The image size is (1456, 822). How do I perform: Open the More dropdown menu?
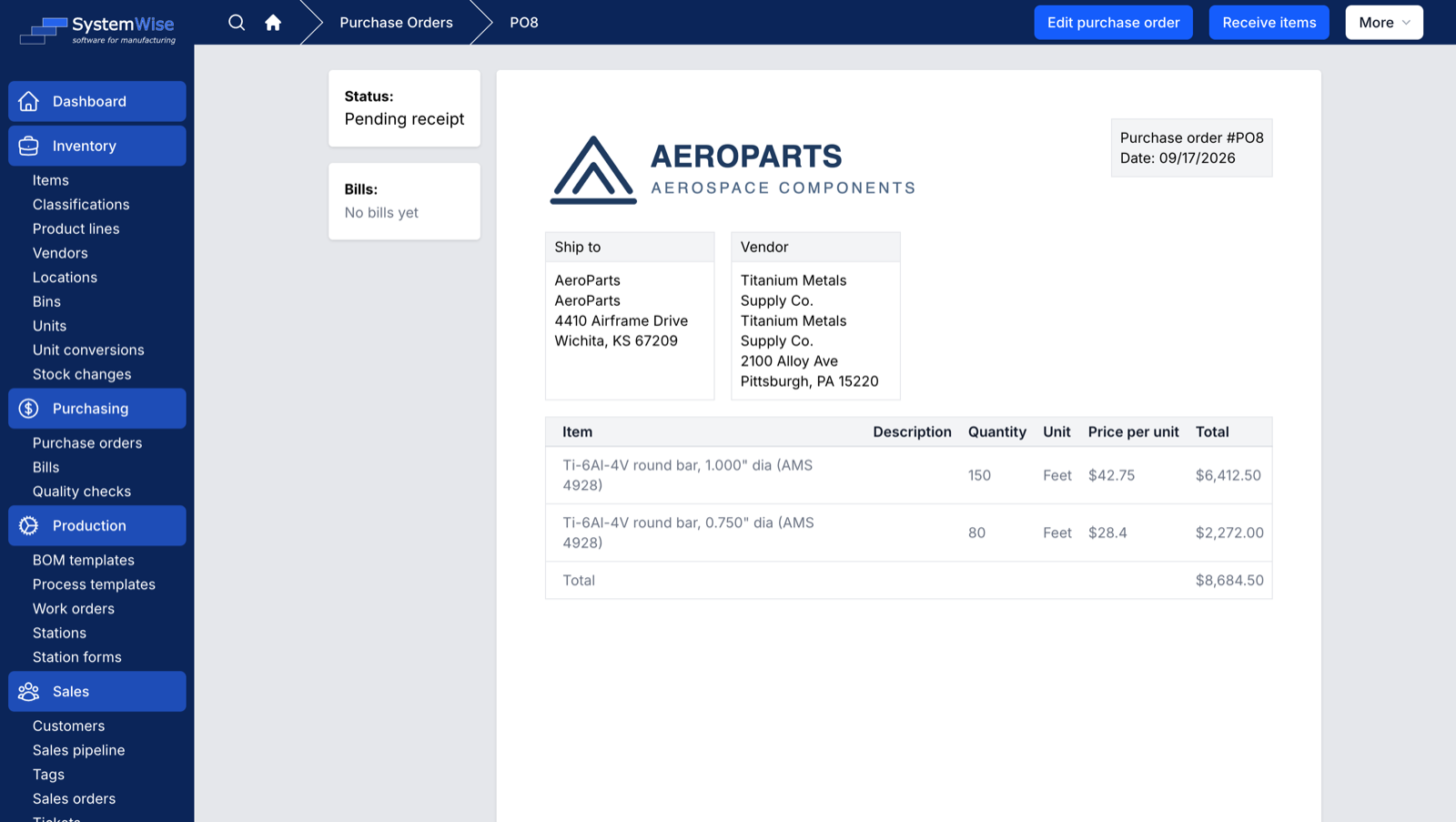click(1384, 23)
